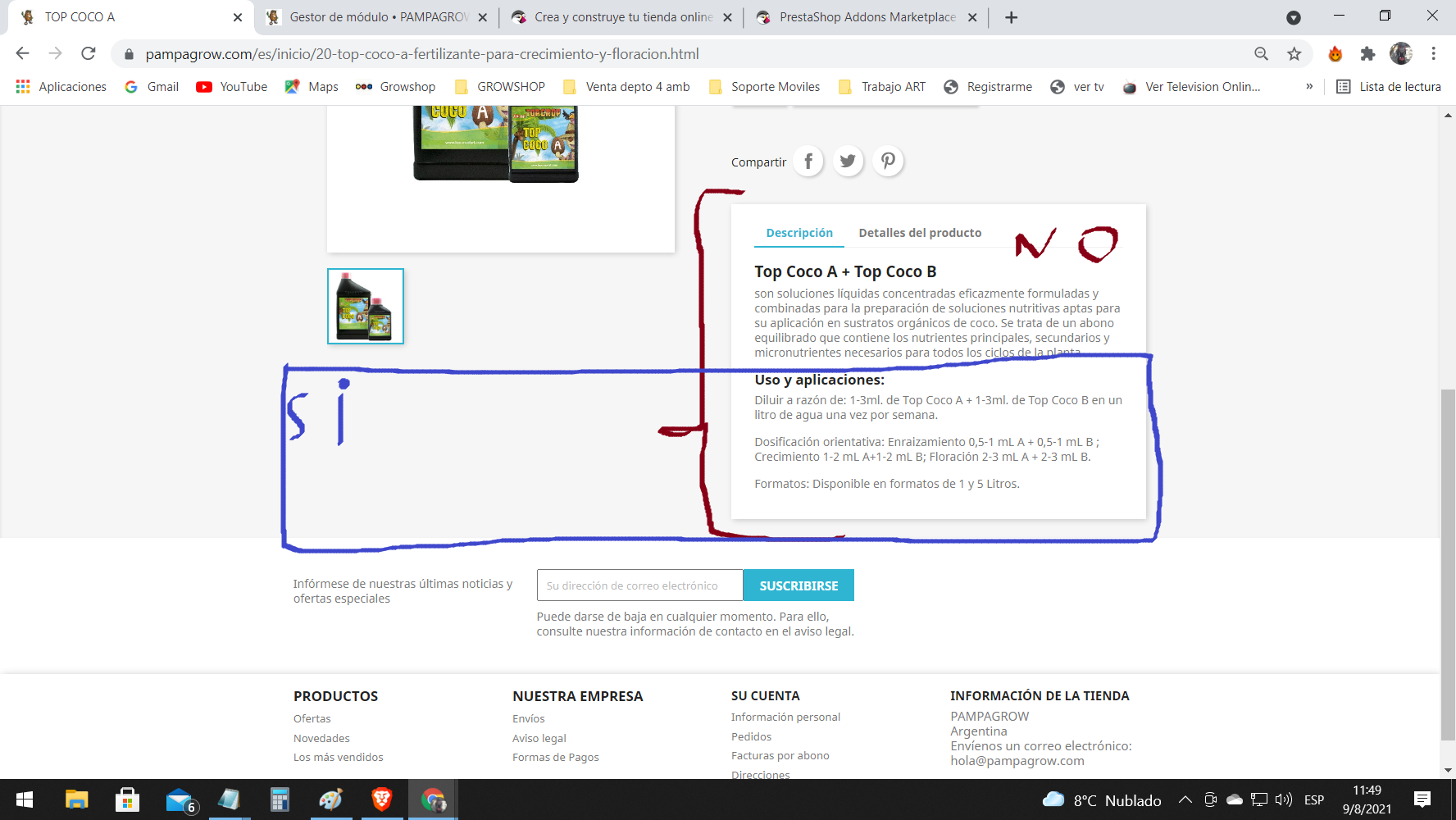The height and width of the screenshot is (820, 1456).
Task: Open the Windows notification center
Action: pyautogui.click(x=1422, y=799)
